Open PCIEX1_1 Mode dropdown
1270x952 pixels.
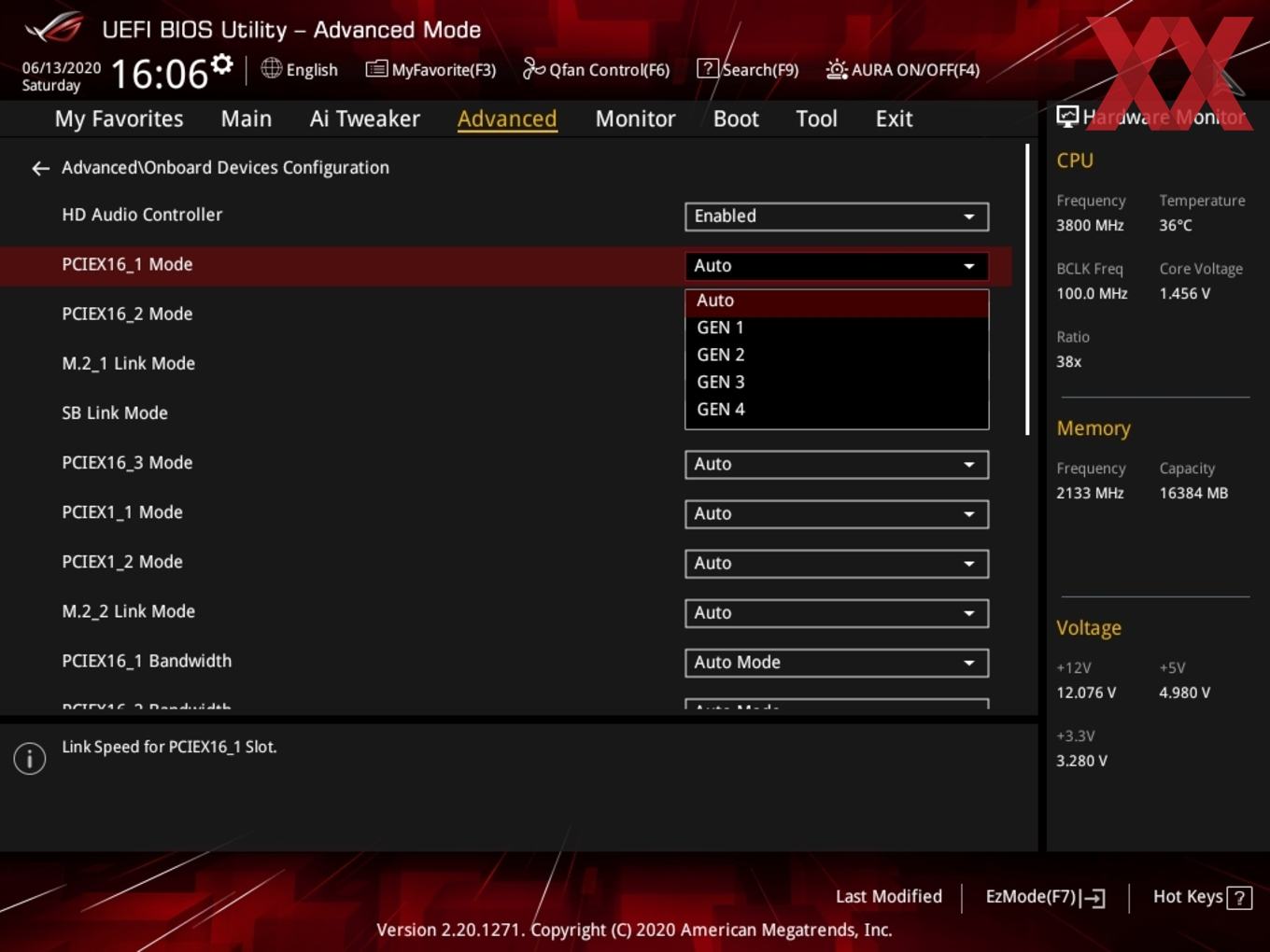837,514
